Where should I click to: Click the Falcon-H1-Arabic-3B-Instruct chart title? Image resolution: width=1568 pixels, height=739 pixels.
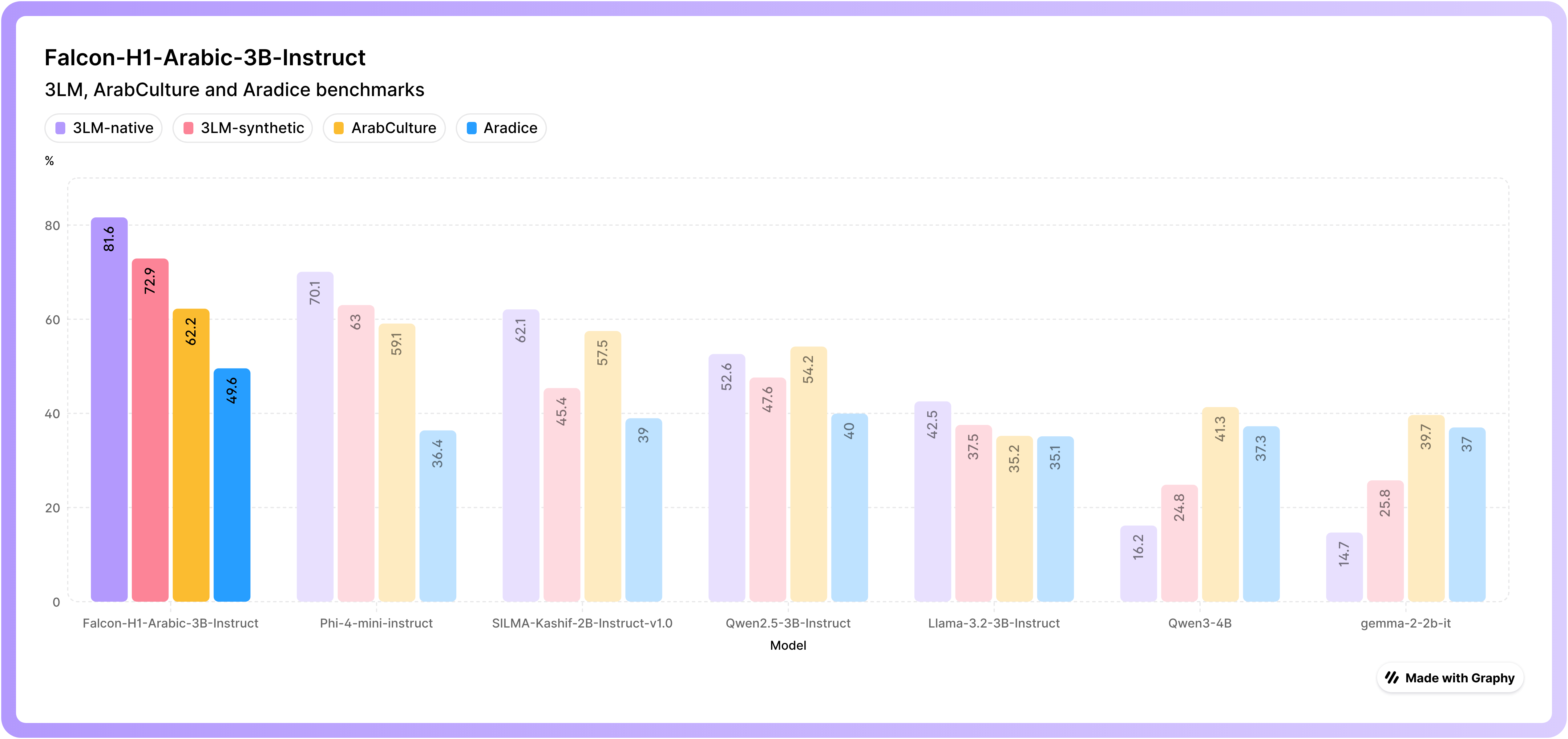coord(204,57)
